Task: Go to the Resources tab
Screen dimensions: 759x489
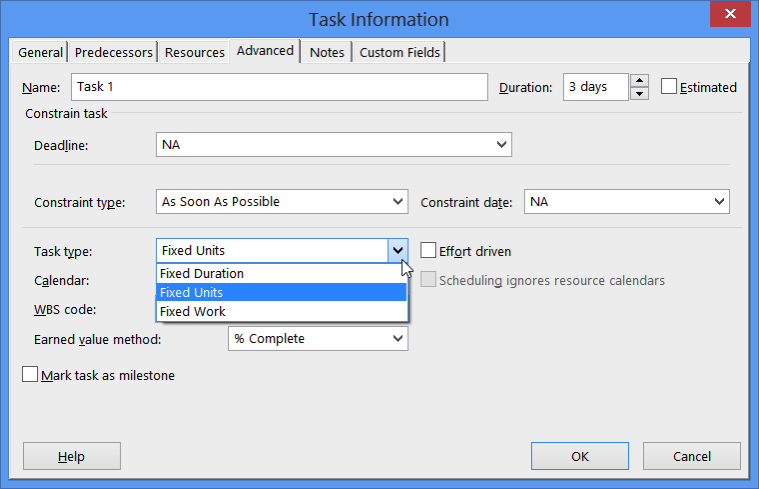Action: pos(194,52)
